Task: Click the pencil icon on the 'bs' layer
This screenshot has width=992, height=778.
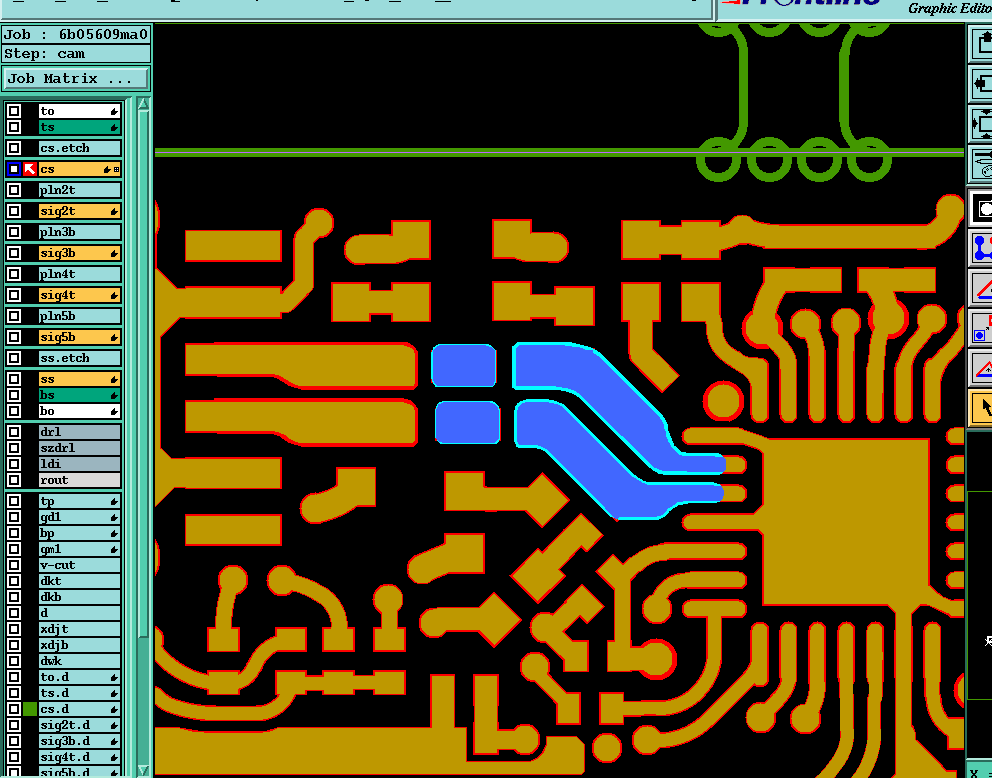Action: click(114, 395)
